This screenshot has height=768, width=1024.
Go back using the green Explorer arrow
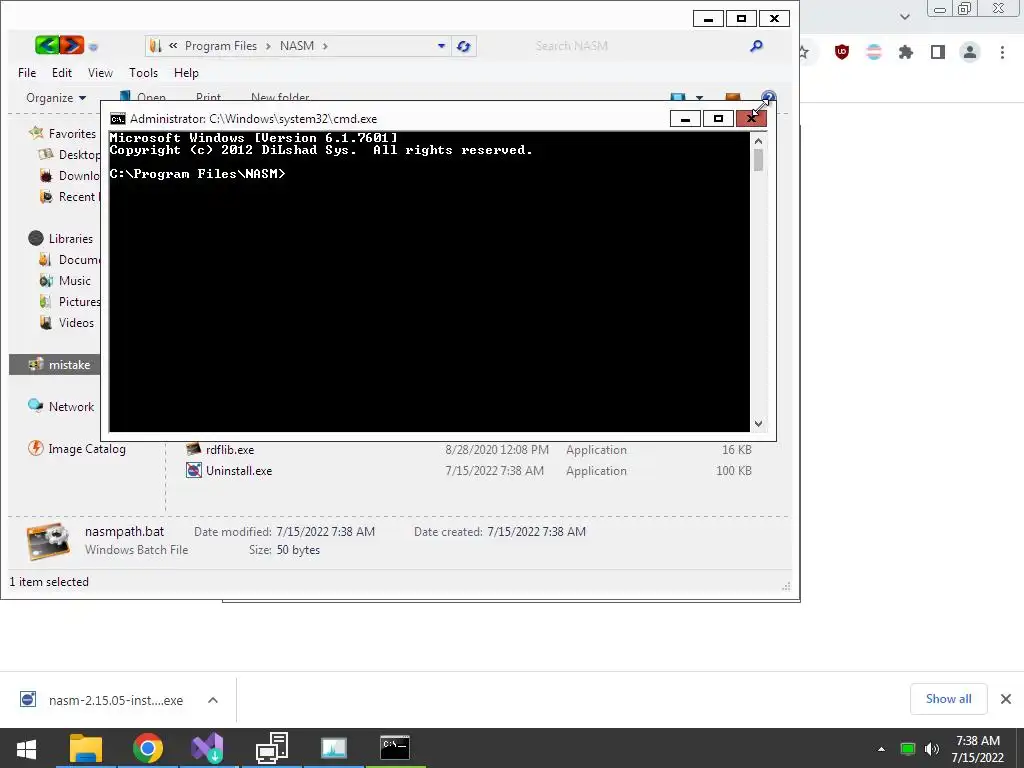(x=46, y=45)
